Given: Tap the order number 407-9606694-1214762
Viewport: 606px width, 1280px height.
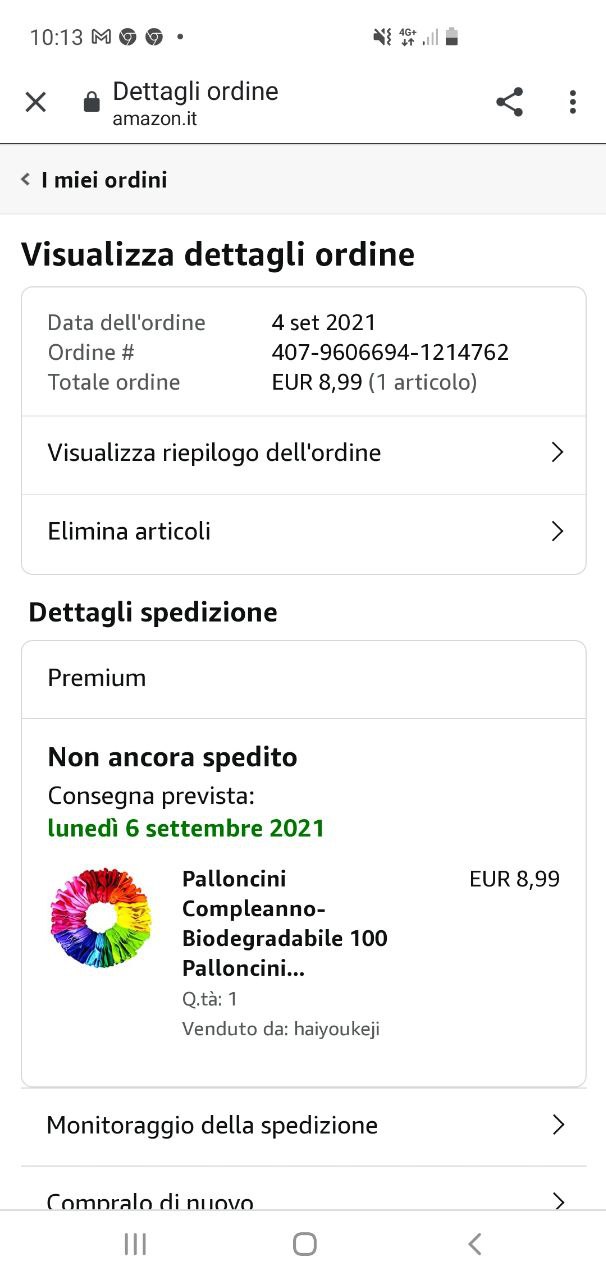Looking at the screenshot, I should (x=390, y=352).
